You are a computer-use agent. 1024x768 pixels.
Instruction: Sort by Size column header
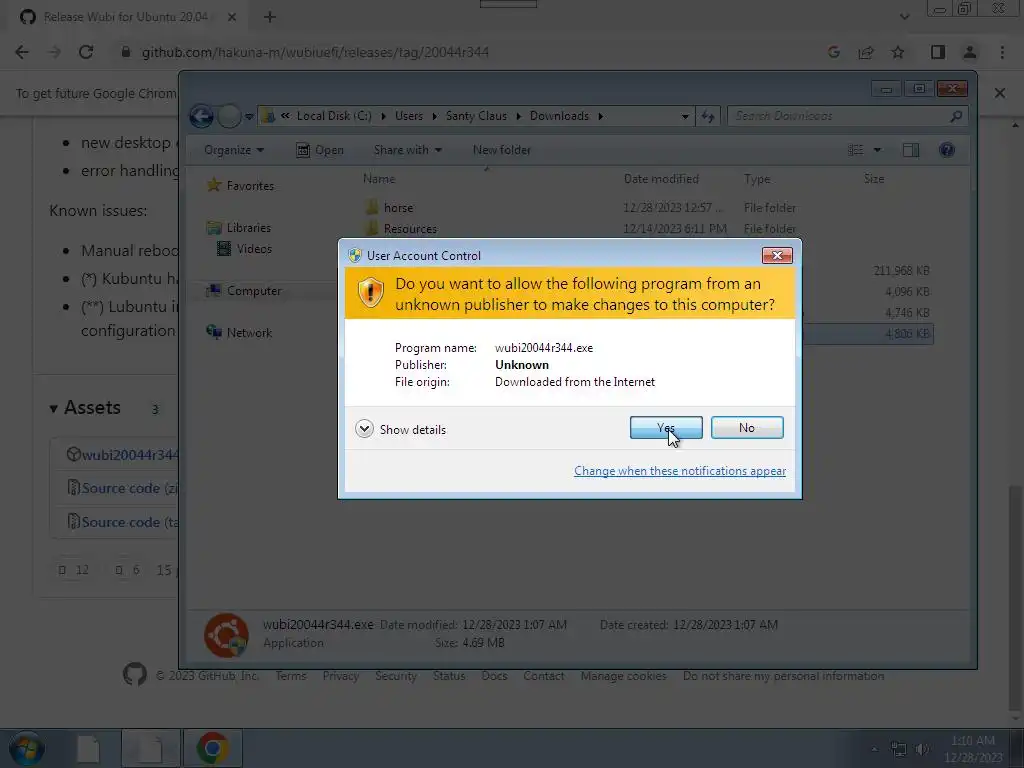[x=874, y=179]
